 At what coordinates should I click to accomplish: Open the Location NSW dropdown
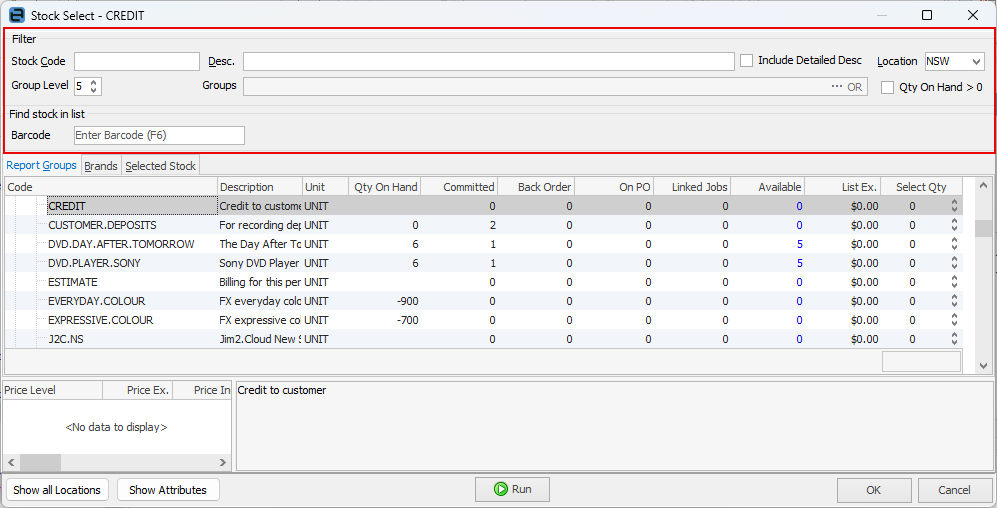click(976, 62)
